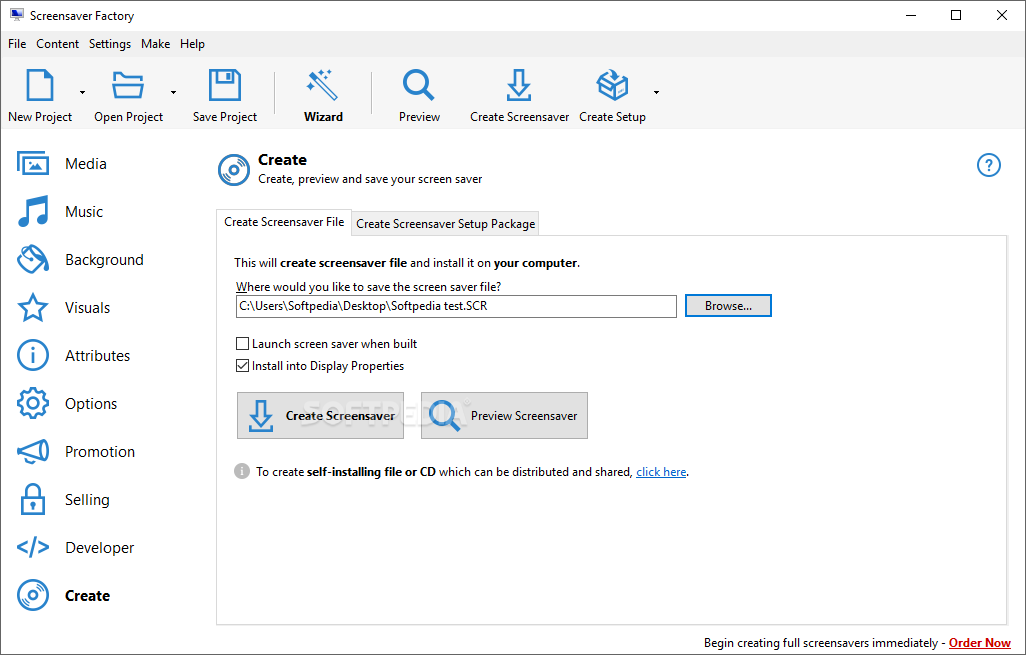The height and width of the screenshot is (655, 1026).
Task: Open the Settings menu
Action: [110, 44]
